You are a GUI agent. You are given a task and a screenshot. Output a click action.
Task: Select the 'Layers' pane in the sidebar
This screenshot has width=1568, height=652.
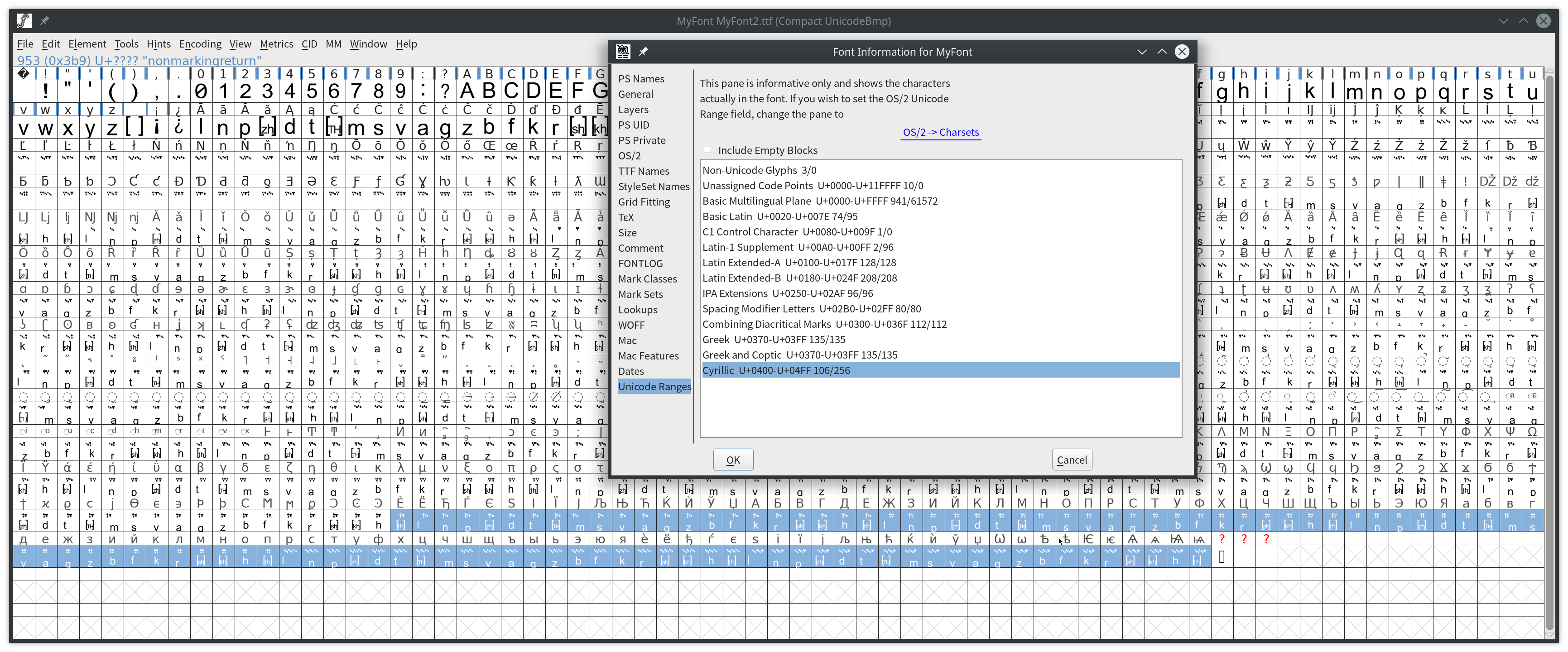pos(633,110)
